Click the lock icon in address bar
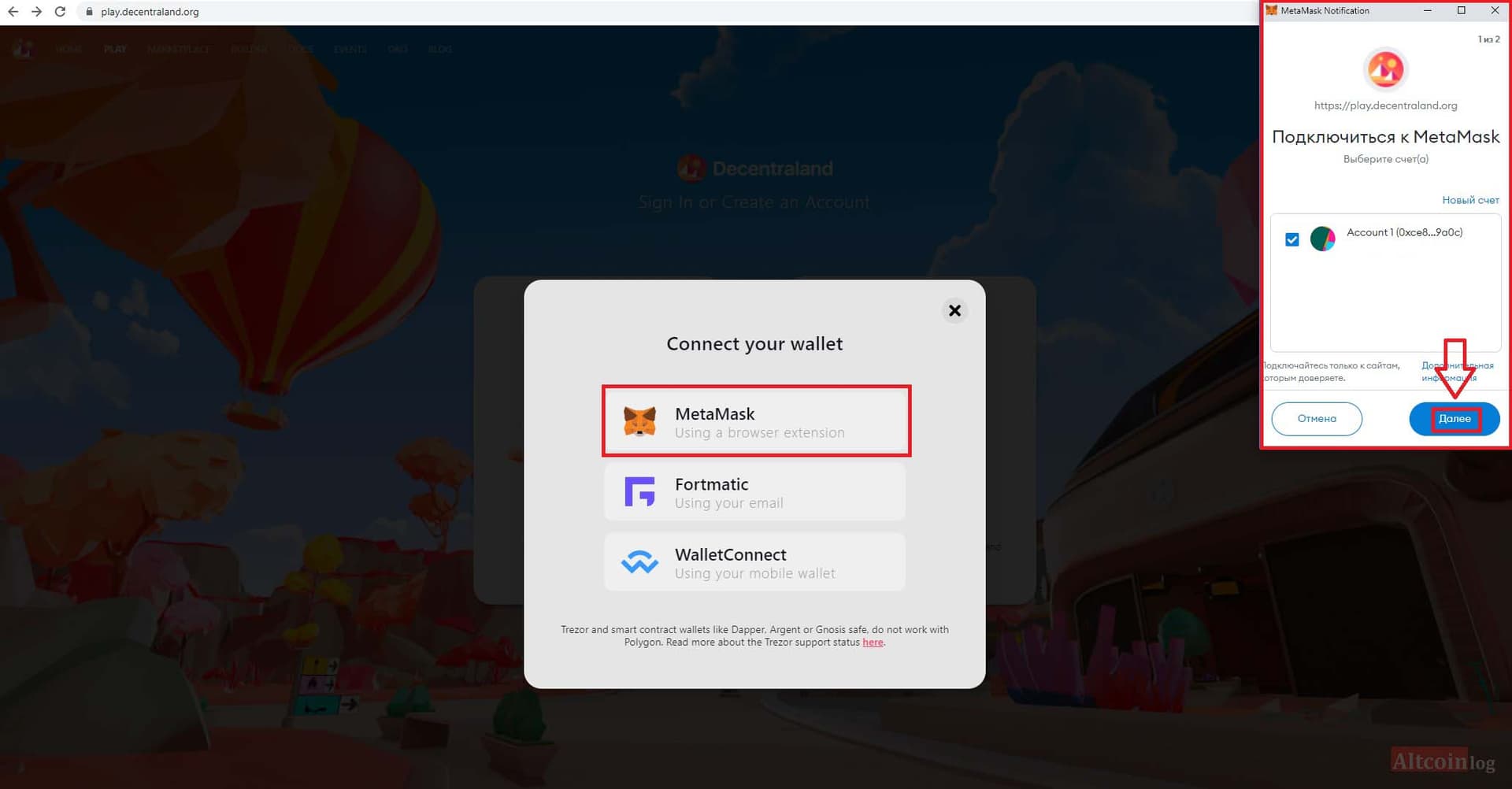The width and height of the screenshot is (1512, 789). tap(89, 12)
